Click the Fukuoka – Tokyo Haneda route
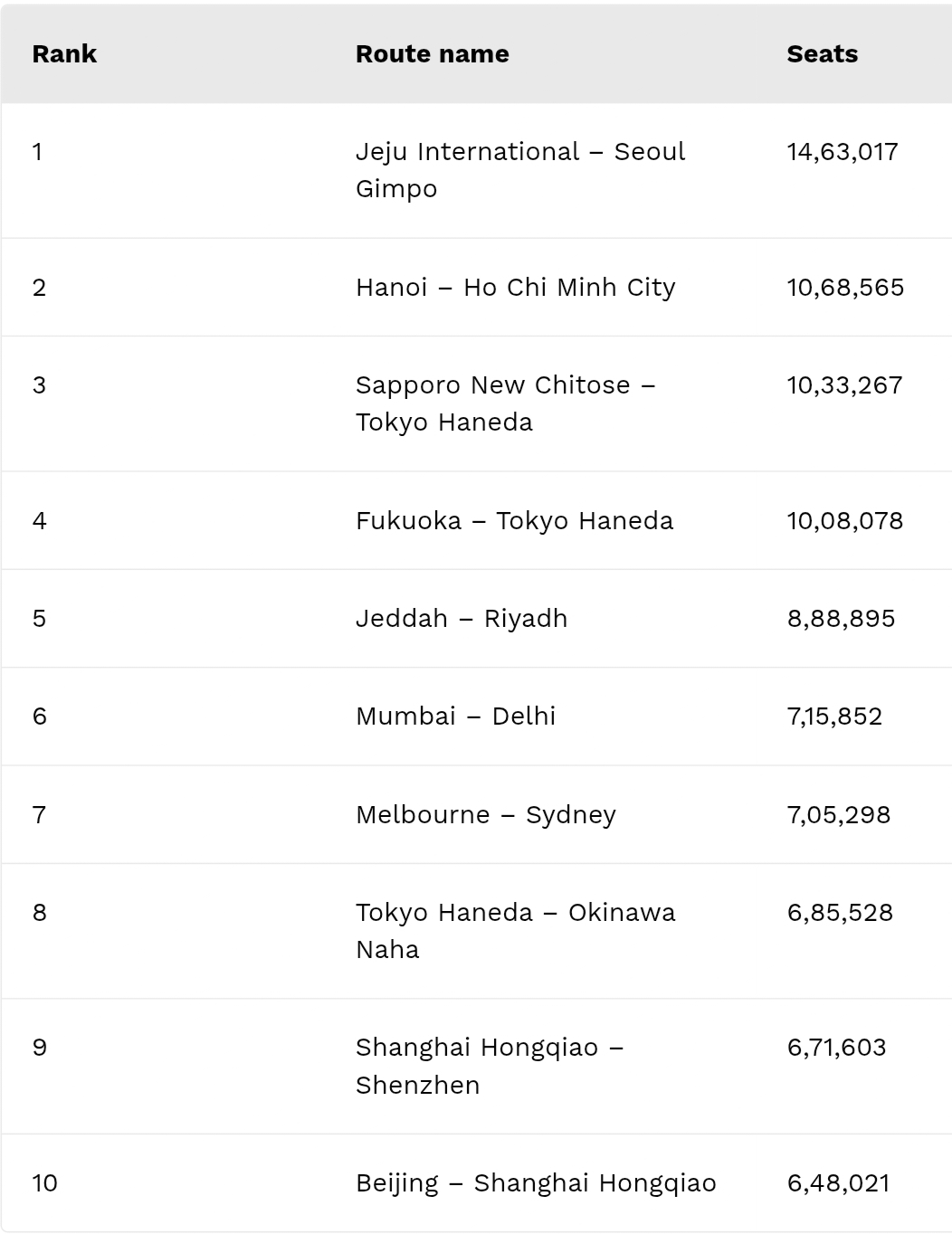 (514, 521)
